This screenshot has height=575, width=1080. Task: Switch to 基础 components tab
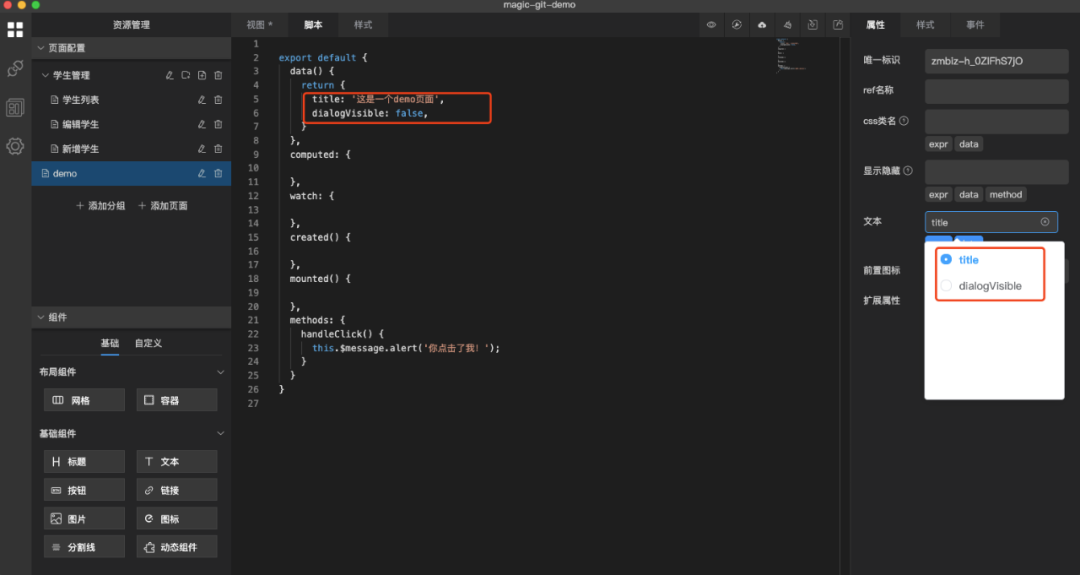pos(110,343)
